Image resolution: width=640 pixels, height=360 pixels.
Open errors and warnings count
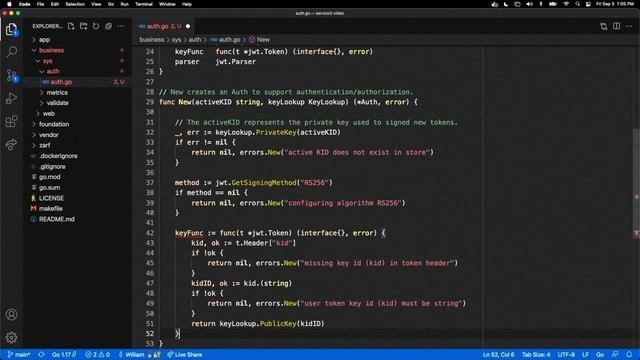point(98,355)
